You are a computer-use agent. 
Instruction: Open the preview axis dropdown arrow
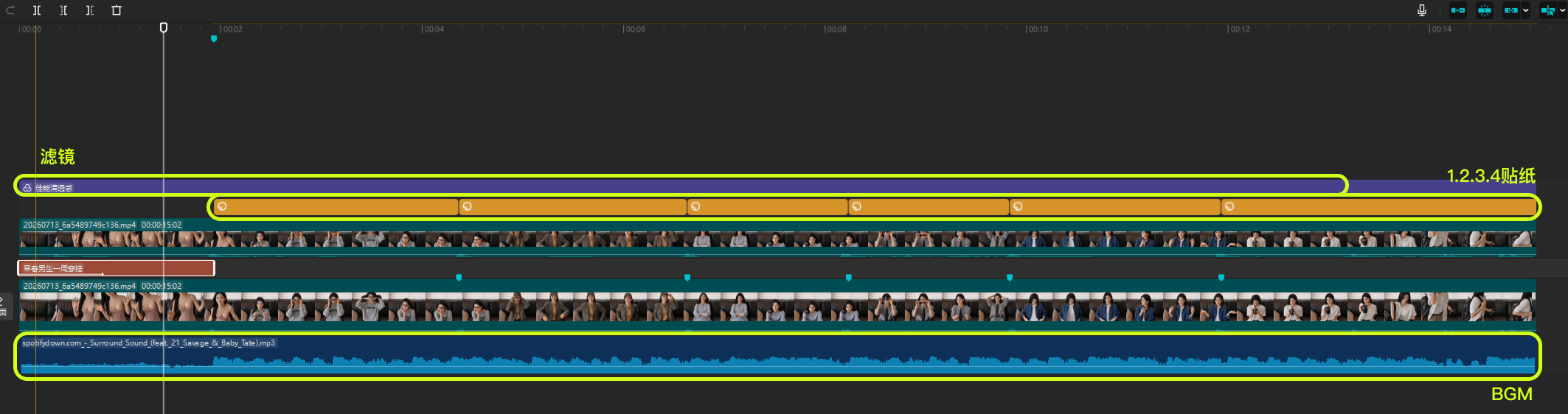(1562, 10)
